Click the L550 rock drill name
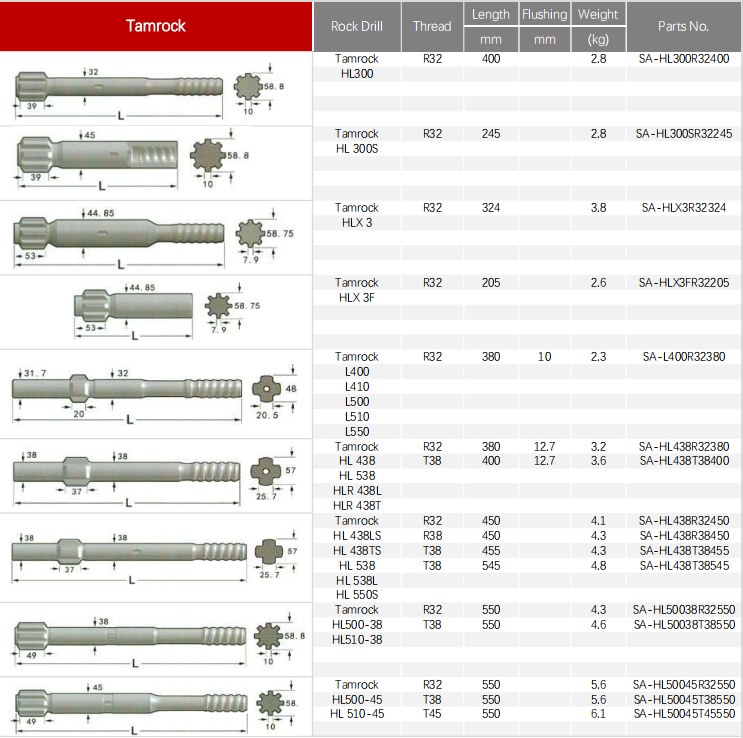This screenshot has width=743, height=738. coord(357,432)
